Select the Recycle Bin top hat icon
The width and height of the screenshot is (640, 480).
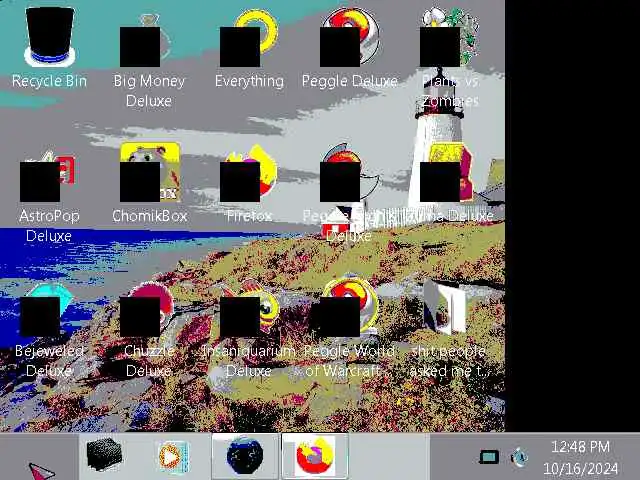pyautogui.click(x=50, y=37)
